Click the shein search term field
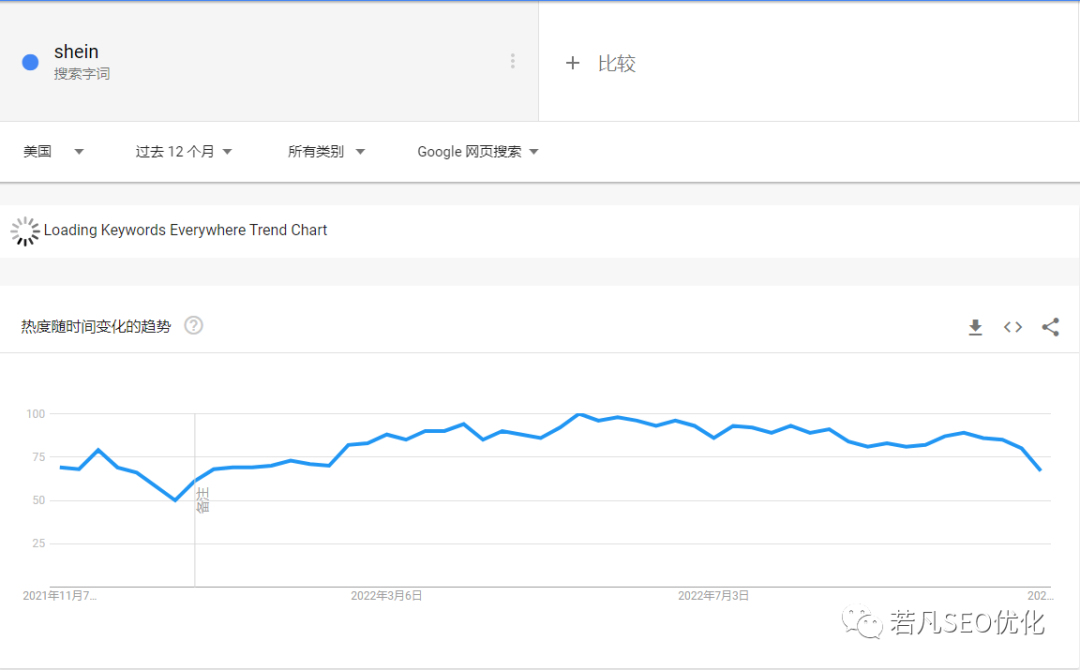 76,52
